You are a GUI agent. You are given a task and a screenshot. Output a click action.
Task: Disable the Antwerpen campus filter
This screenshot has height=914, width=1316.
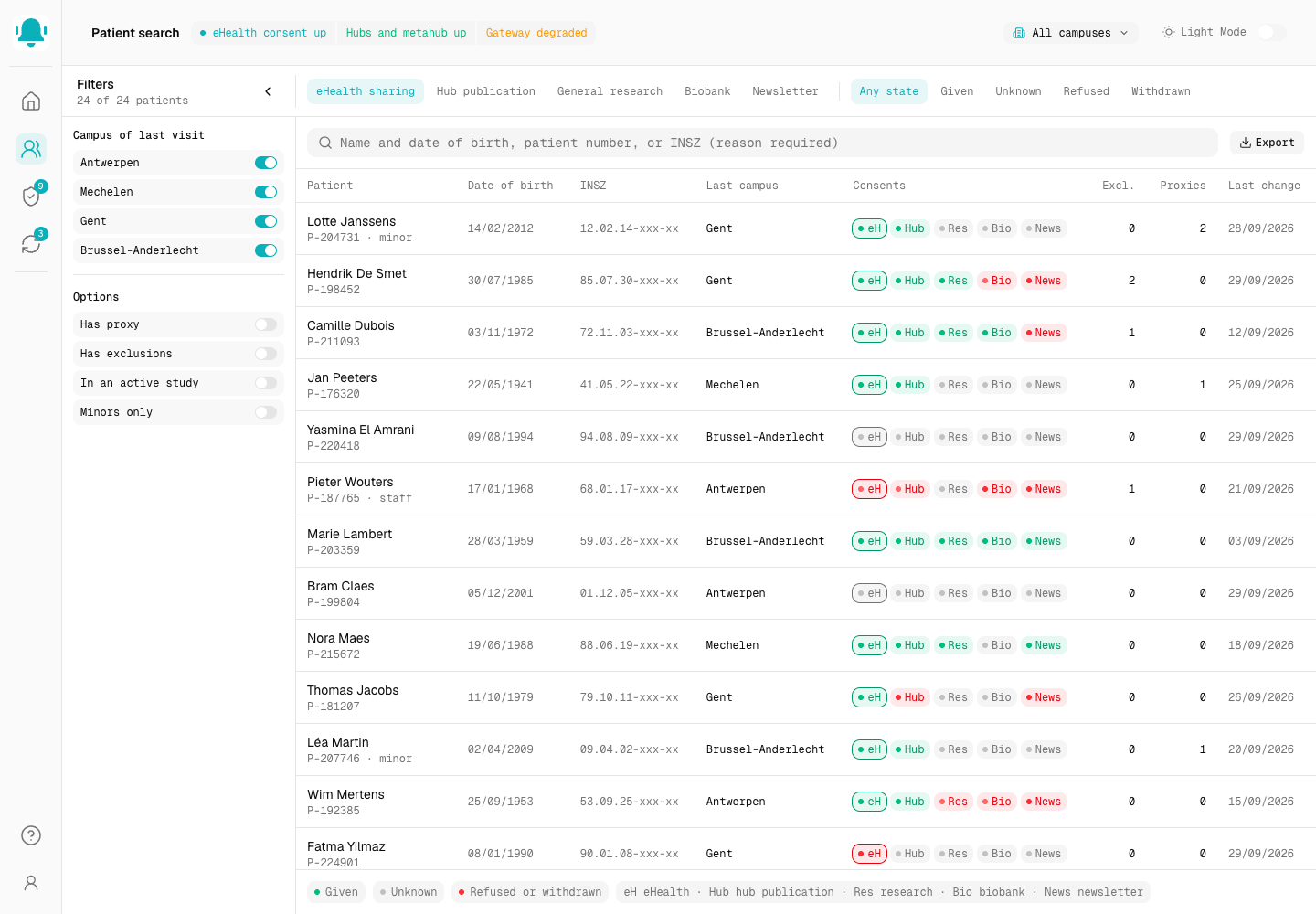tap(266, 163)
